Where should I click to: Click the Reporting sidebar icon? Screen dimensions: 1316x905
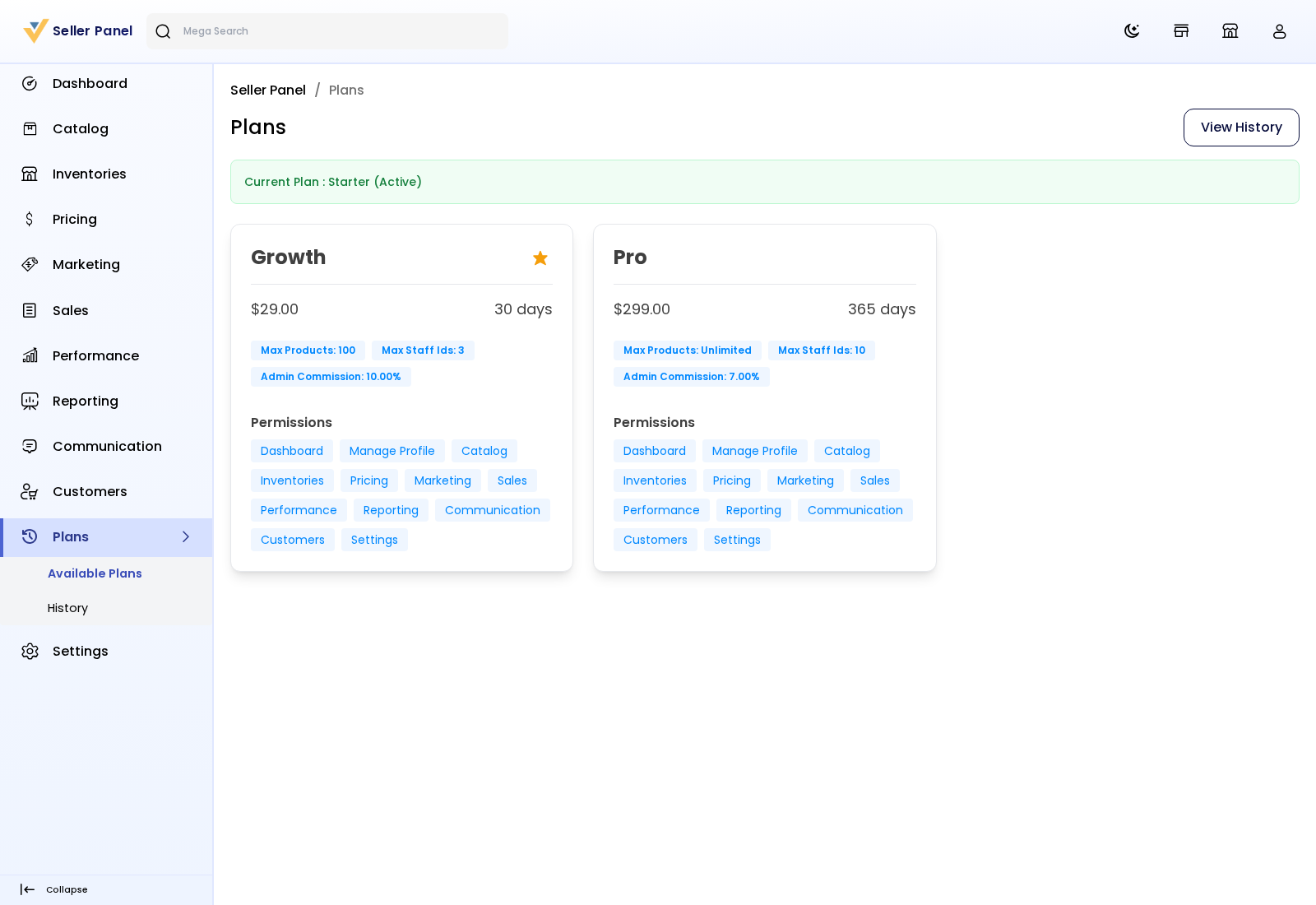30,401
